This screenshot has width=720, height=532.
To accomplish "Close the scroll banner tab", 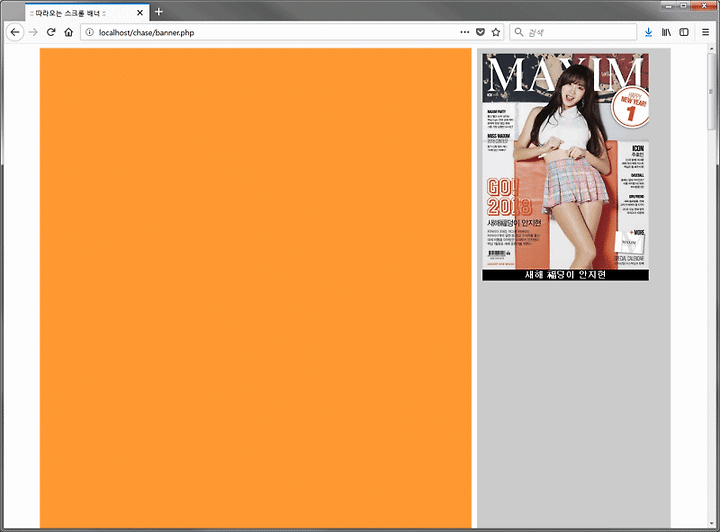I will pos(140,13).
